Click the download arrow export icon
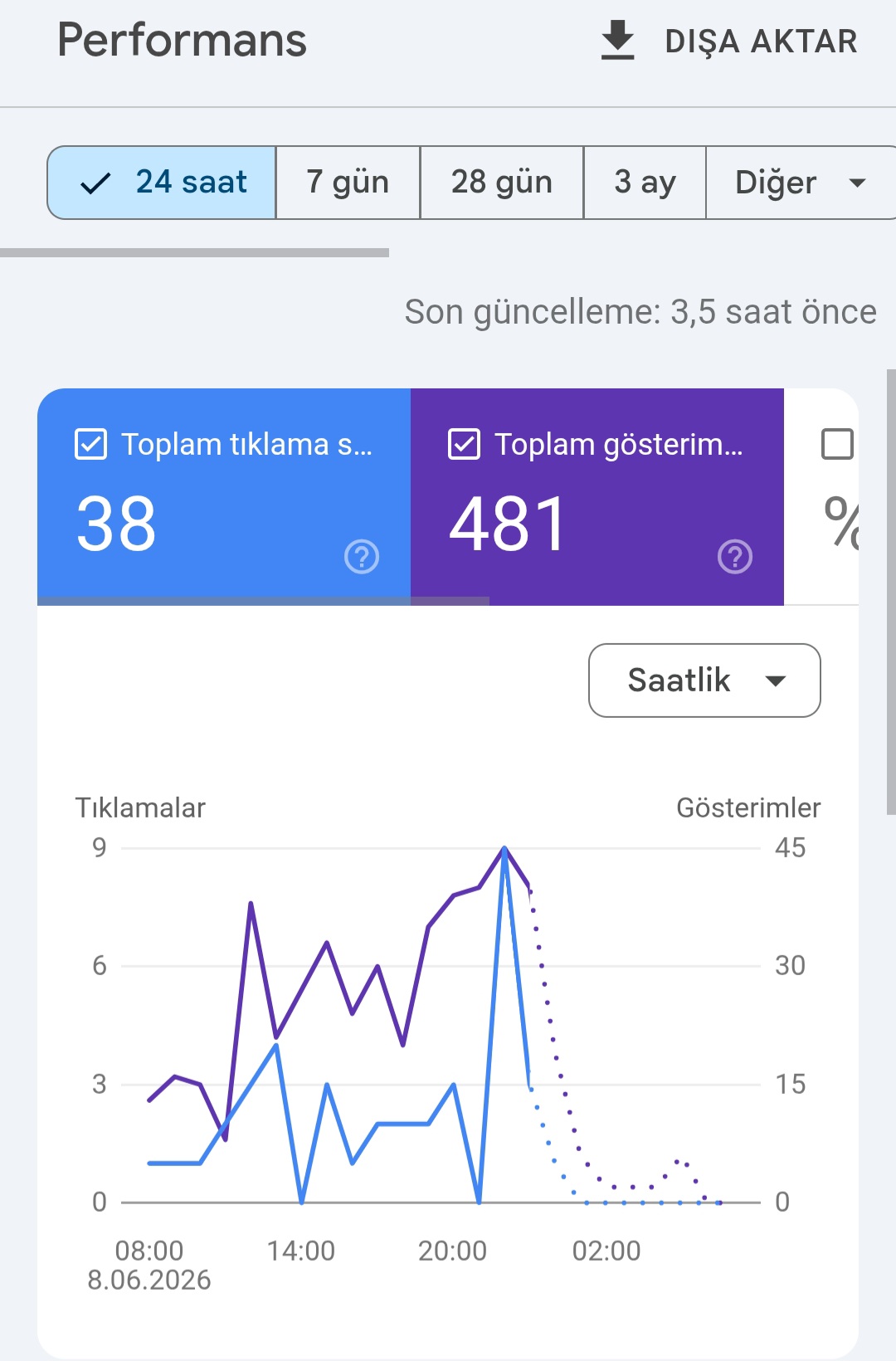This screenshot has width=896, height=1361. pos(617,41)
